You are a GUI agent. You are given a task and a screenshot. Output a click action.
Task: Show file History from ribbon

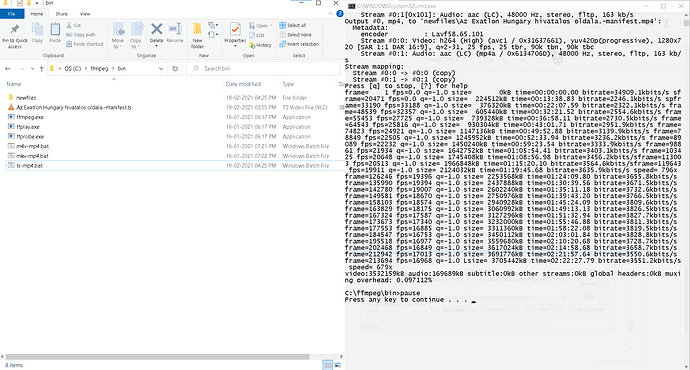[261, 45]
